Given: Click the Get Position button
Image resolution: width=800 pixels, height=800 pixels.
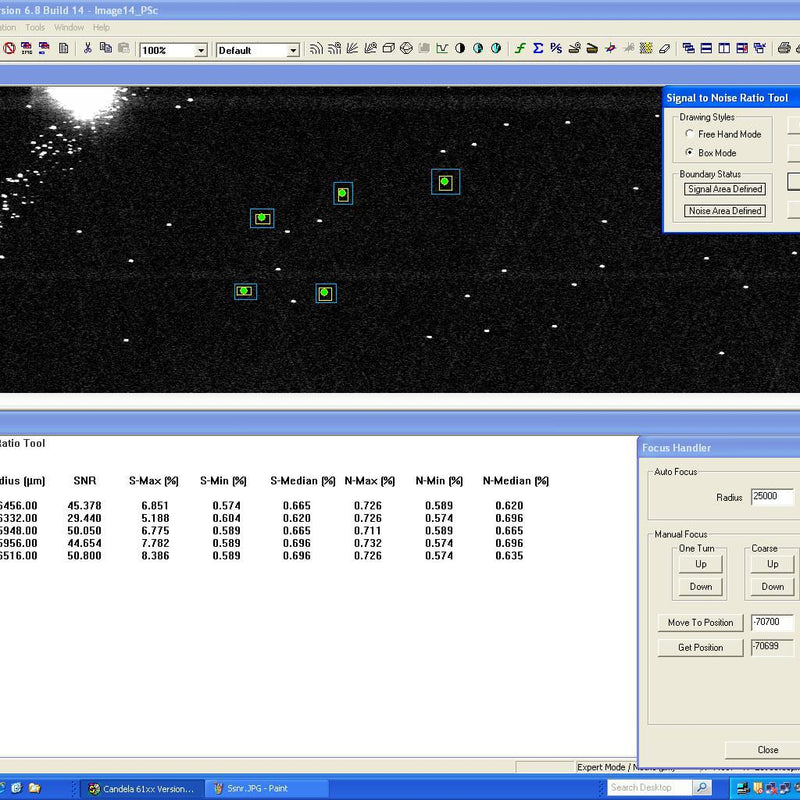Looking at the screenshot, I should [x=700, y=647].
